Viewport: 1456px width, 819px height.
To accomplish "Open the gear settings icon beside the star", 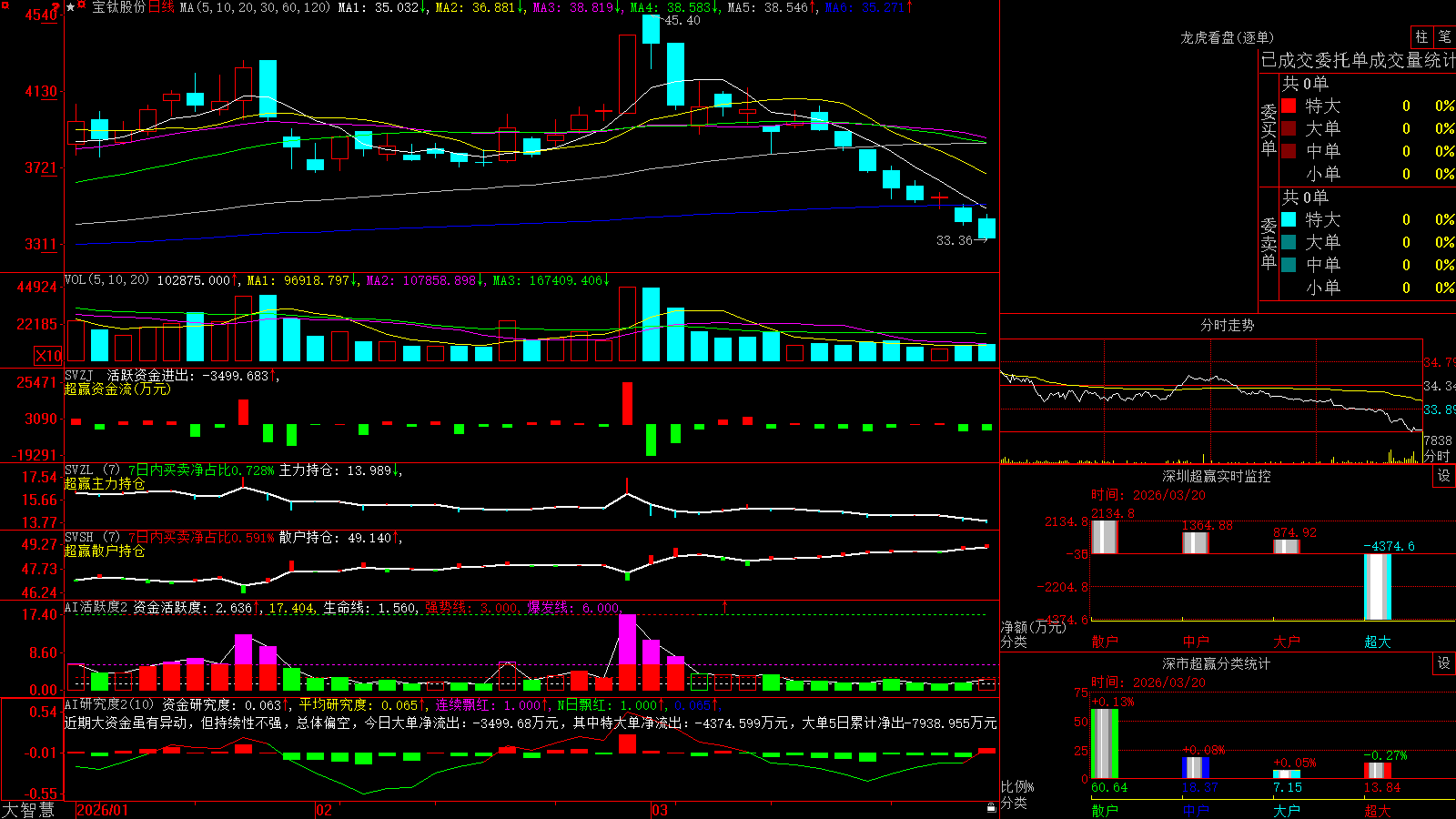I will click(x=82, y=6).
